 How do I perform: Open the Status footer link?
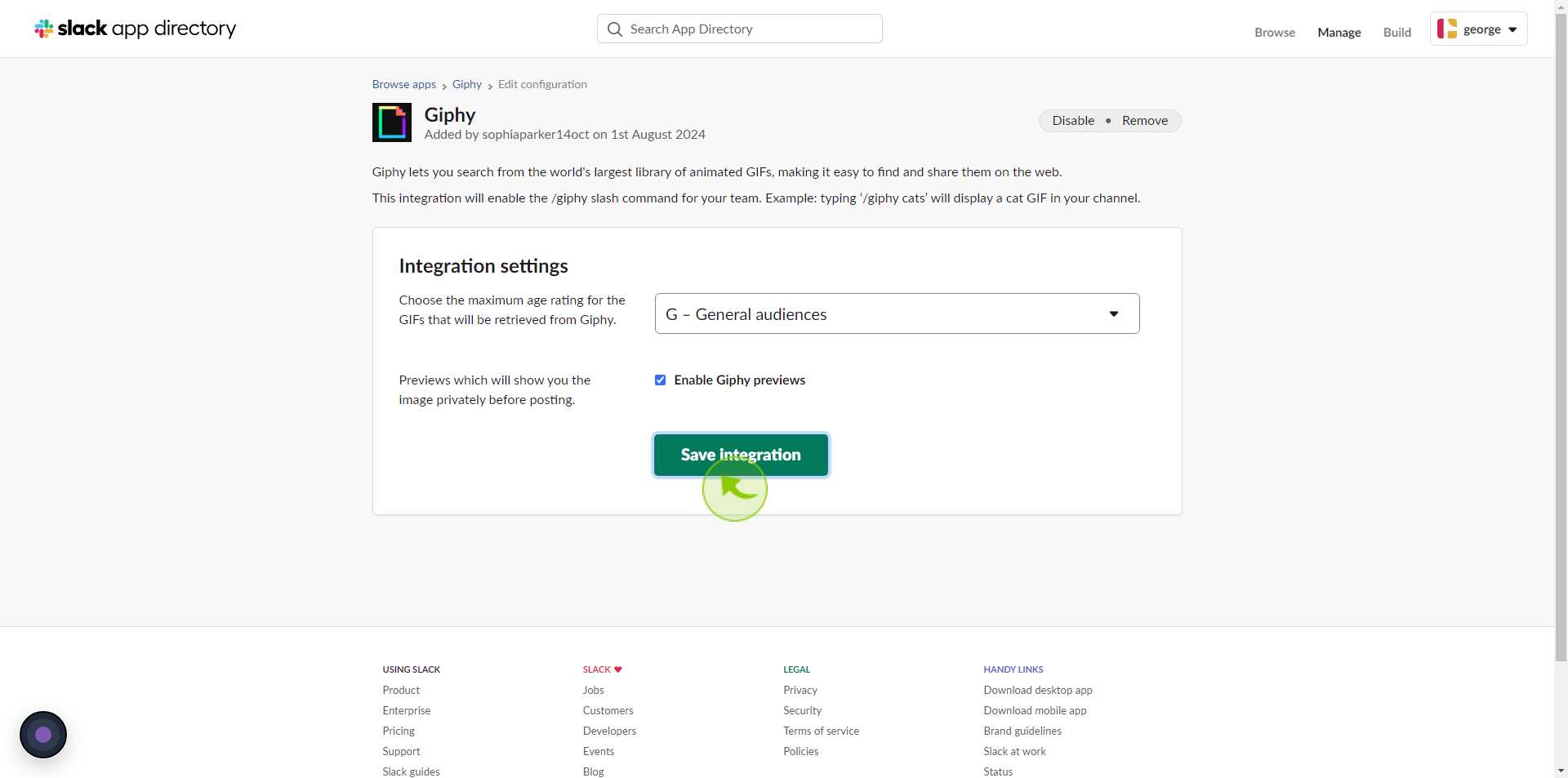[x=998, y=771]
